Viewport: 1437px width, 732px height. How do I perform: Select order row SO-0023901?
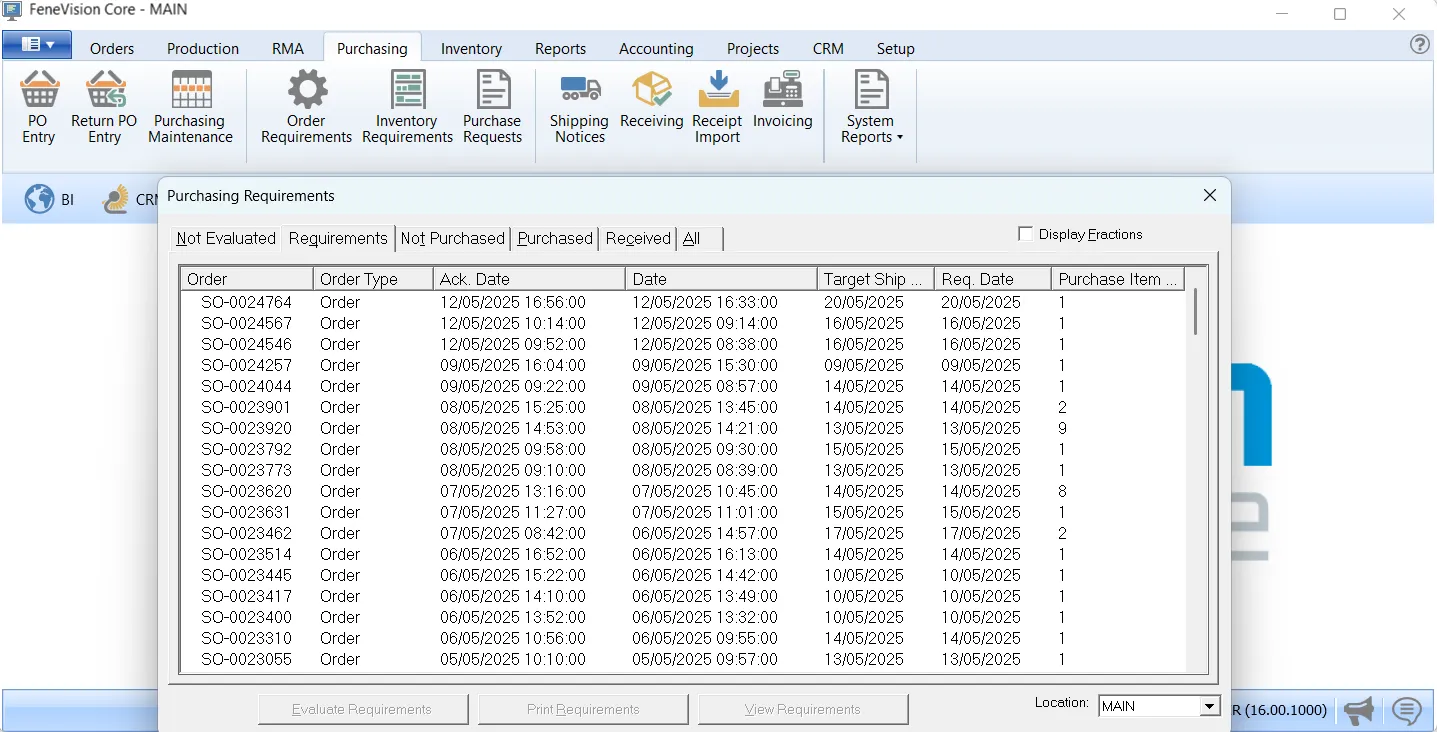(x=683, y=407)
